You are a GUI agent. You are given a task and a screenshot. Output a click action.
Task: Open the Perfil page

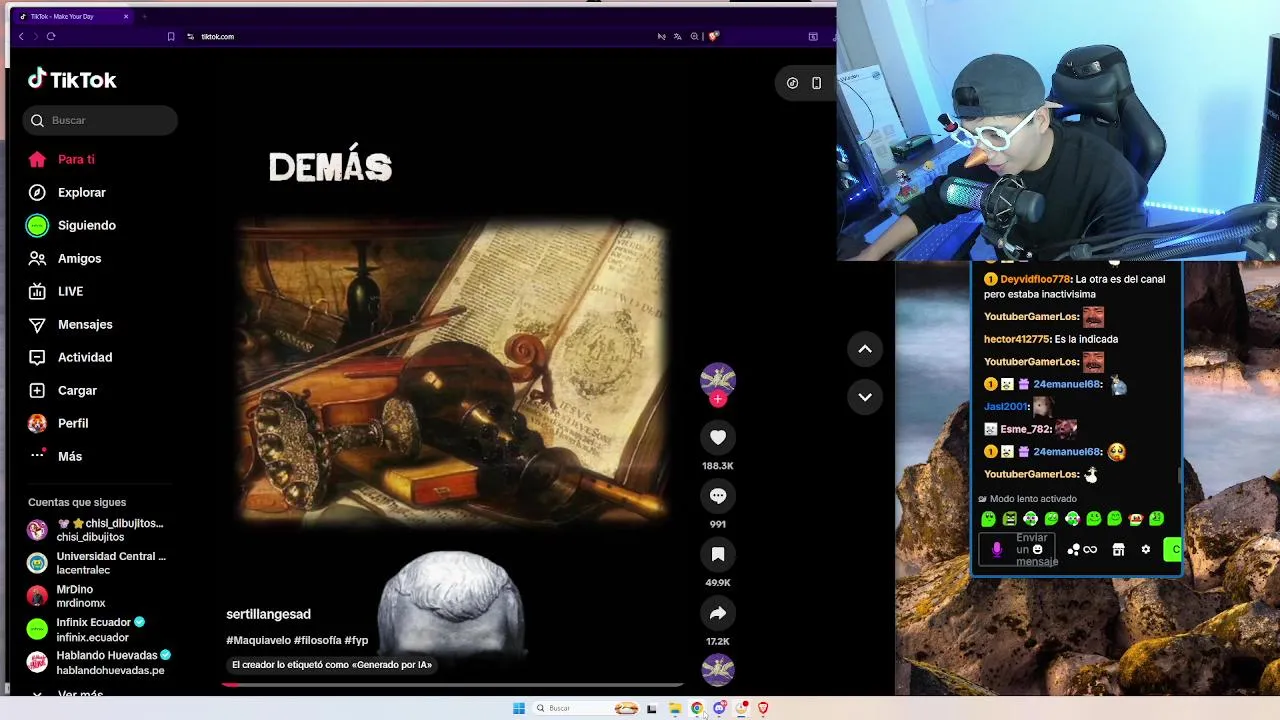tap(59, 423)
